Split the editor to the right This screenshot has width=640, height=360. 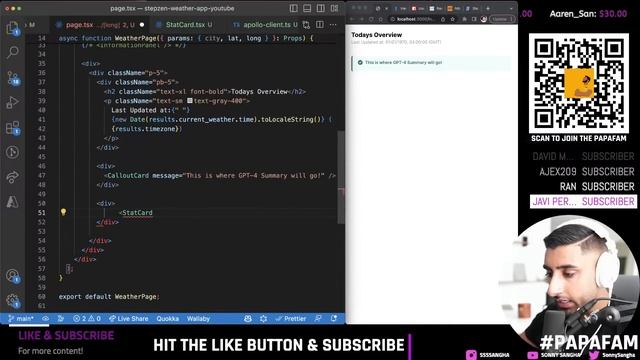pyautogui.click(x=320, y=25)
